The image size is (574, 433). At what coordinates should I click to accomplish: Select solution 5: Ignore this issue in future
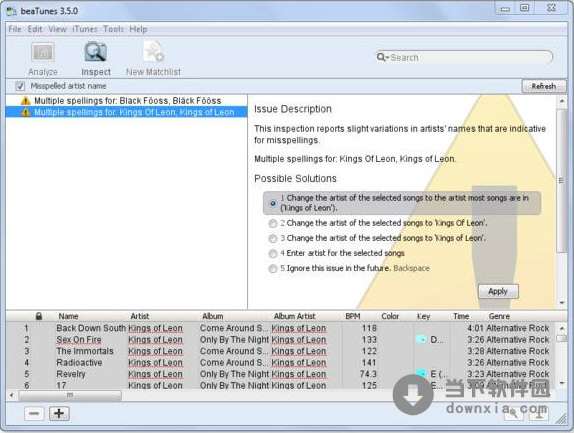point(273,268)
